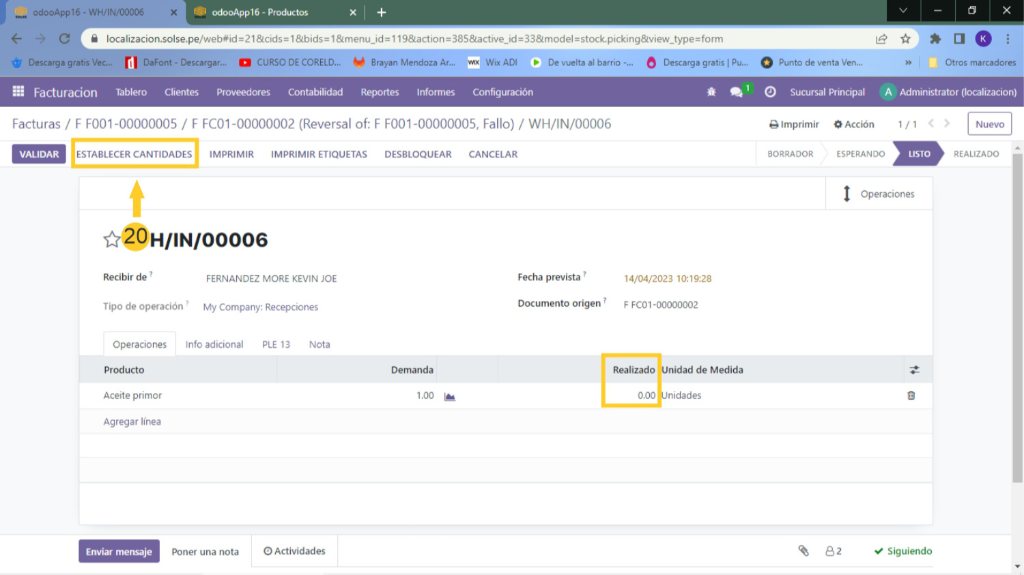Expand the Acción dropdown
The height and width of the screenshot is (575, 1024).
[x=853, y=125]
